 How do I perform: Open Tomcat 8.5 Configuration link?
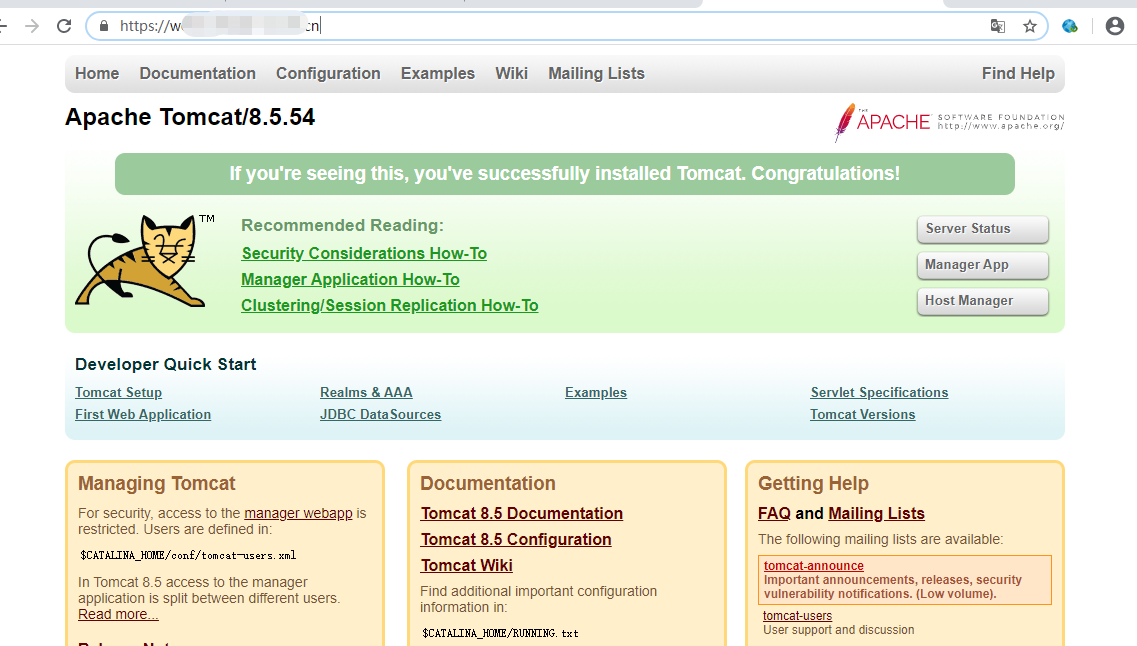pyautogui.click(x=516, y=539)
